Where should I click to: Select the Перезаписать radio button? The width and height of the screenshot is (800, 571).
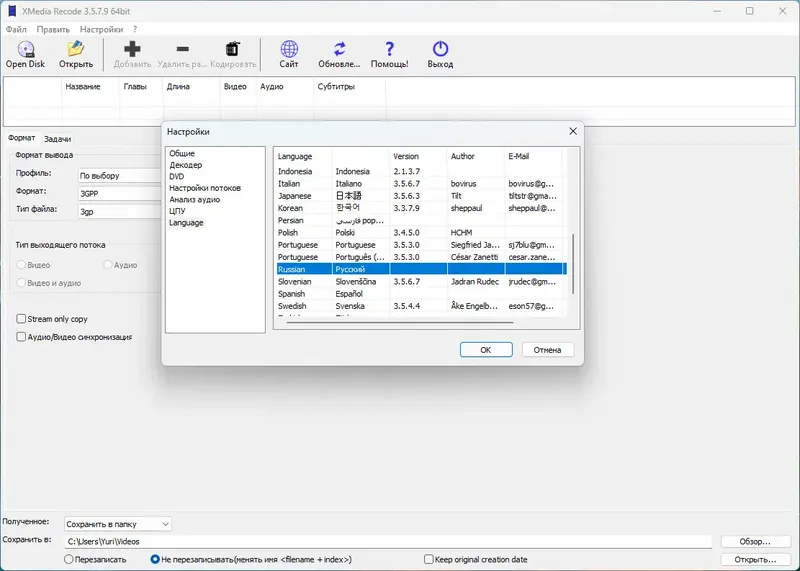coord(68,559)
